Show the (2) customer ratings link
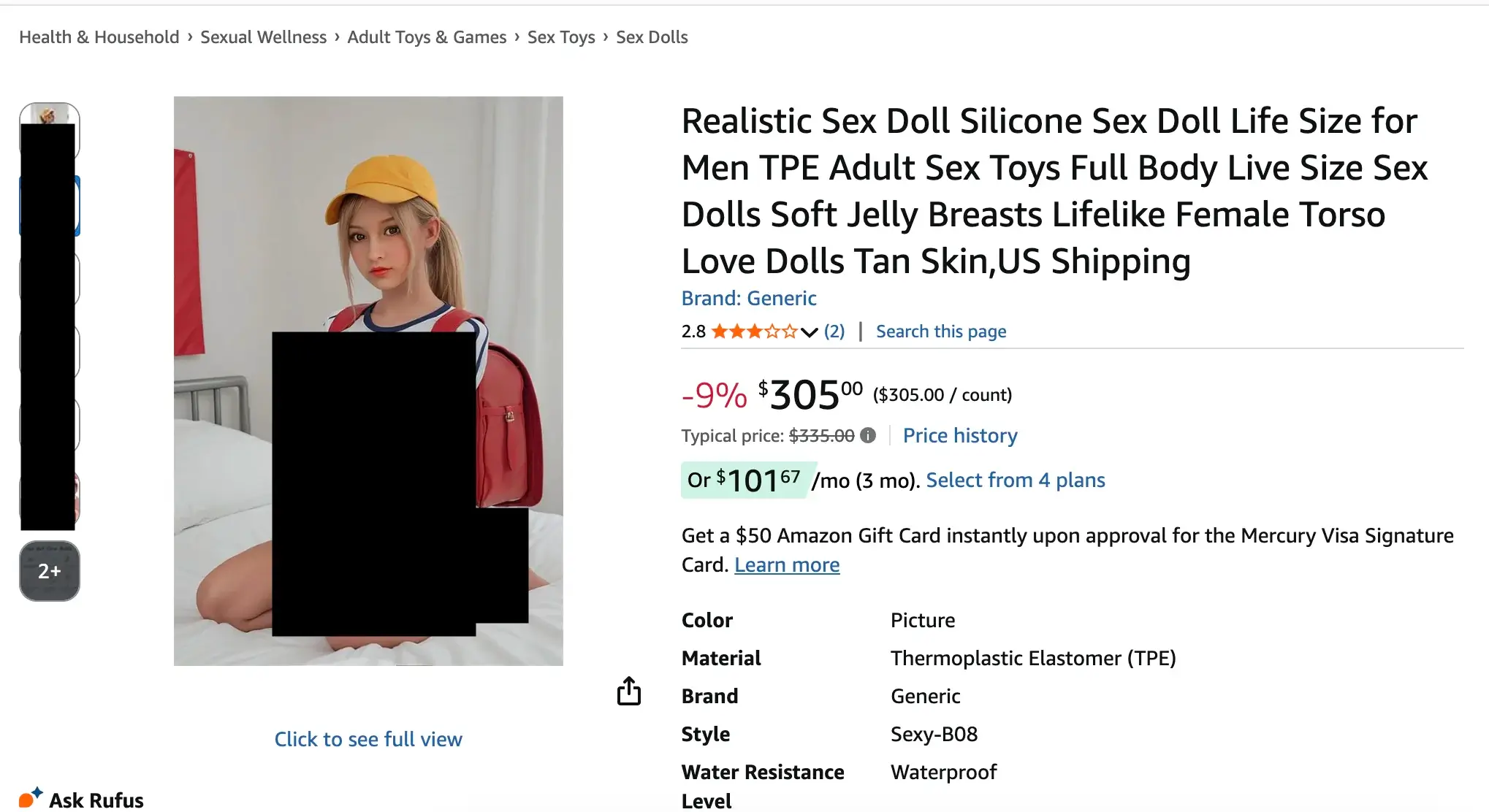 pos(834,332)
